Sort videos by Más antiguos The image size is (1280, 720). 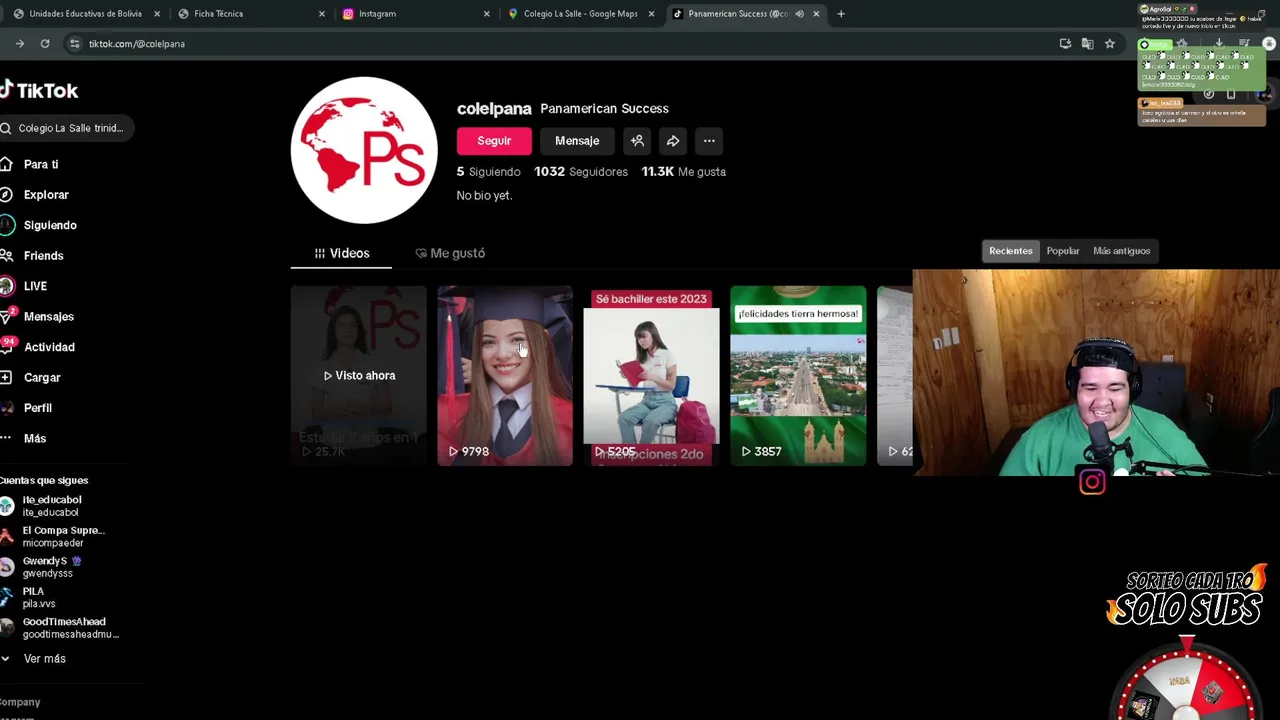click(1122, 251)
